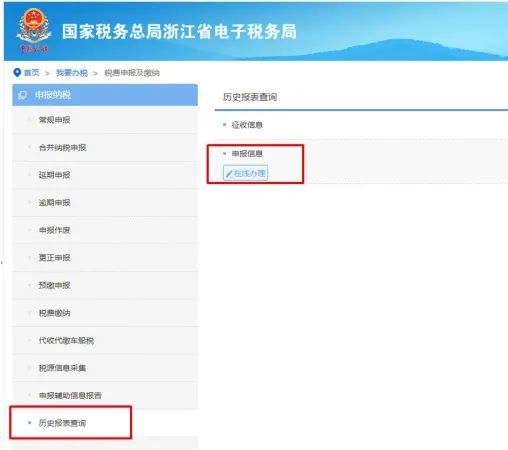Screen dimensions: 508x450
Task: Select 税源信息采集 sidebar entry
Action: [x=105, y=368]
